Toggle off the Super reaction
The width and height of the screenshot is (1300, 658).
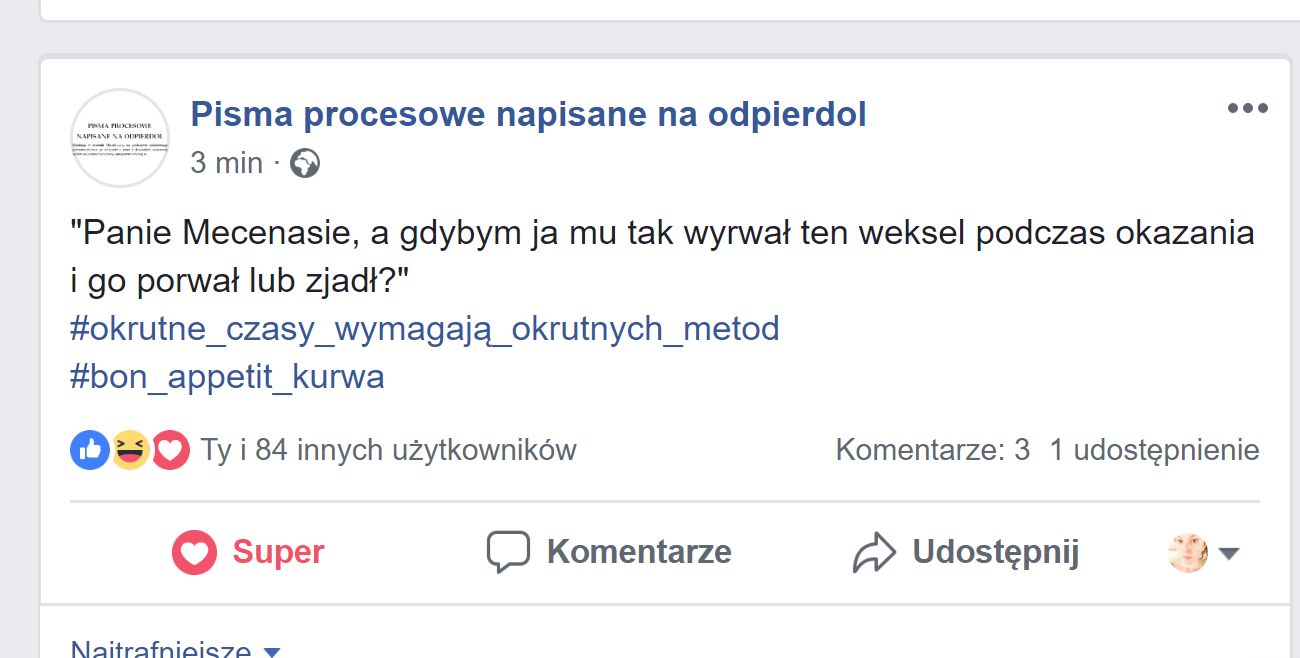249,552
